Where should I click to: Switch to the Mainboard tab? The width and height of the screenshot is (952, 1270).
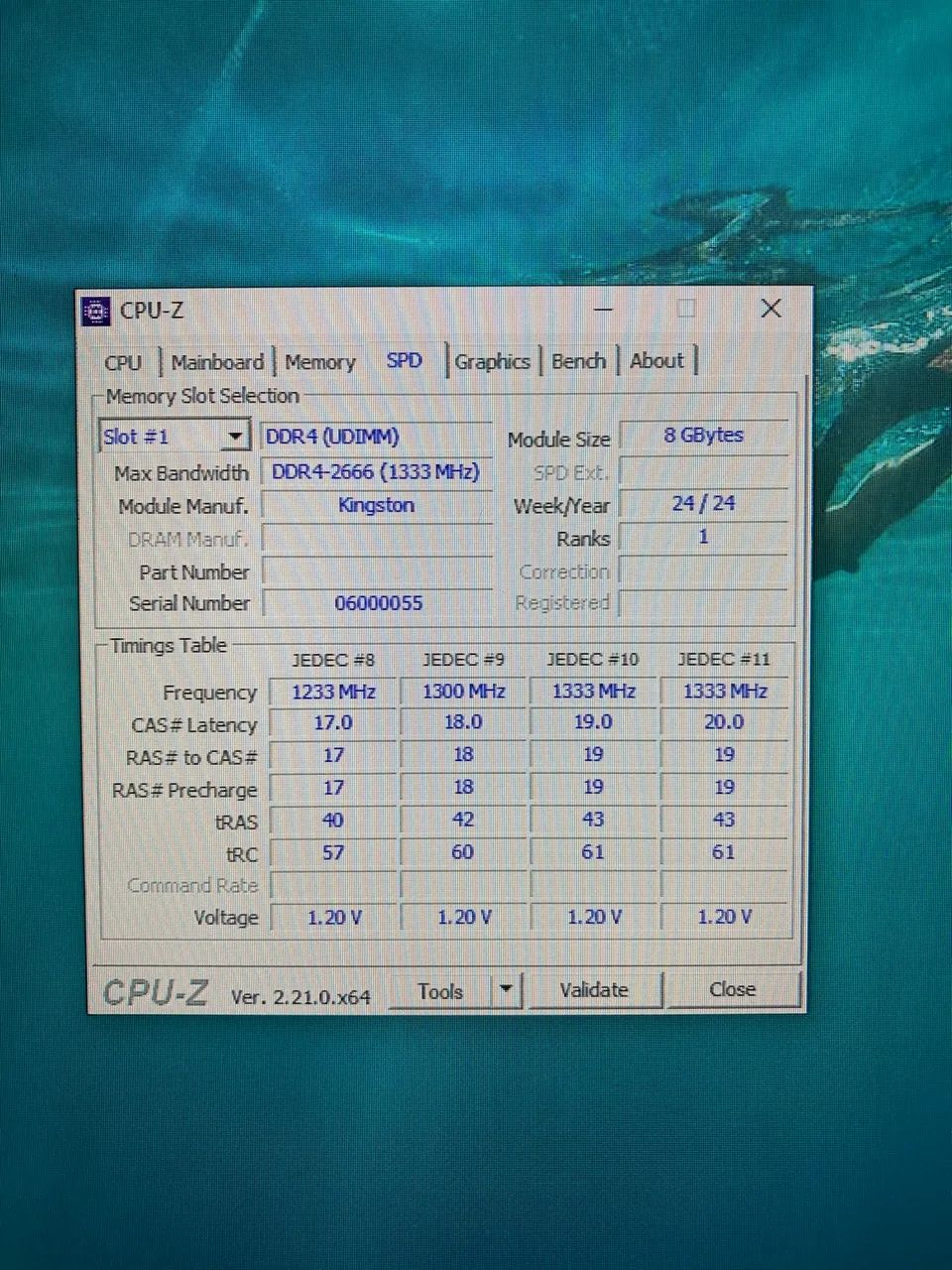pyautogui.click(x=217, y=362)
